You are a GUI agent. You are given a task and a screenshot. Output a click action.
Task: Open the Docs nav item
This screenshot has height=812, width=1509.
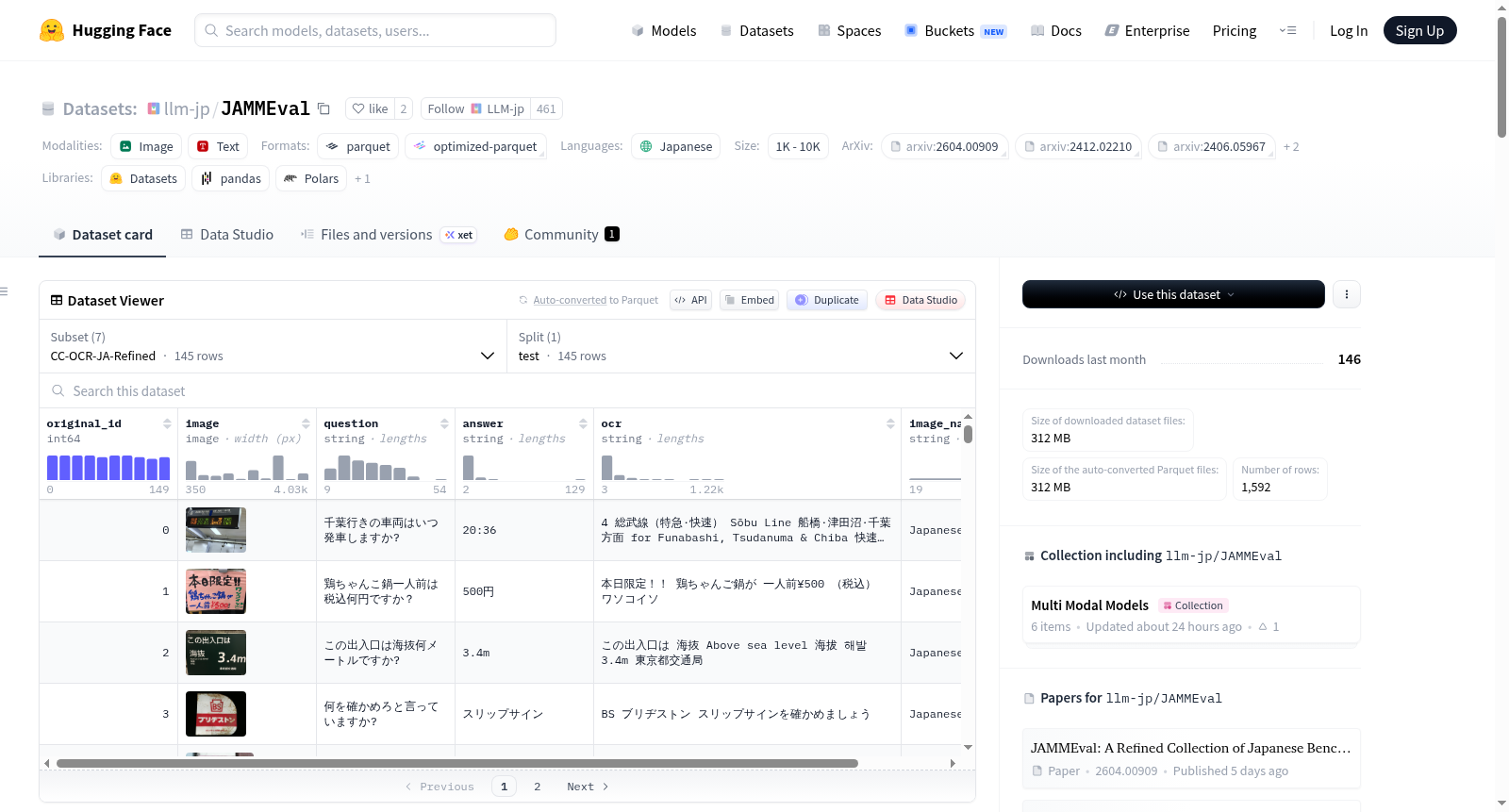click(x=1055, y=30)
